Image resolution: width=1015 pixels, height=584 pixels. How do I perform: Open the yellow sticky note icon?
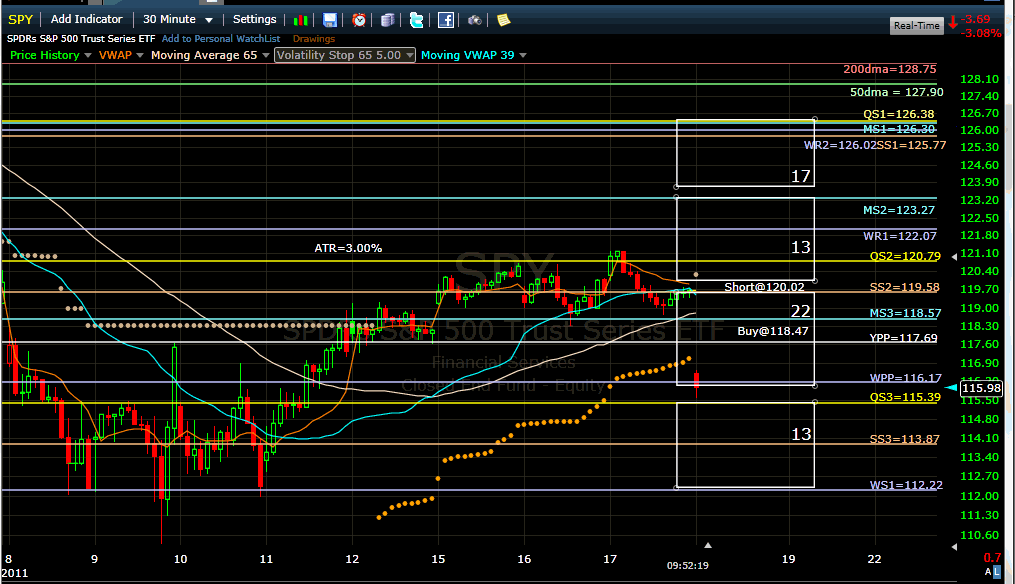click(504, 20)
